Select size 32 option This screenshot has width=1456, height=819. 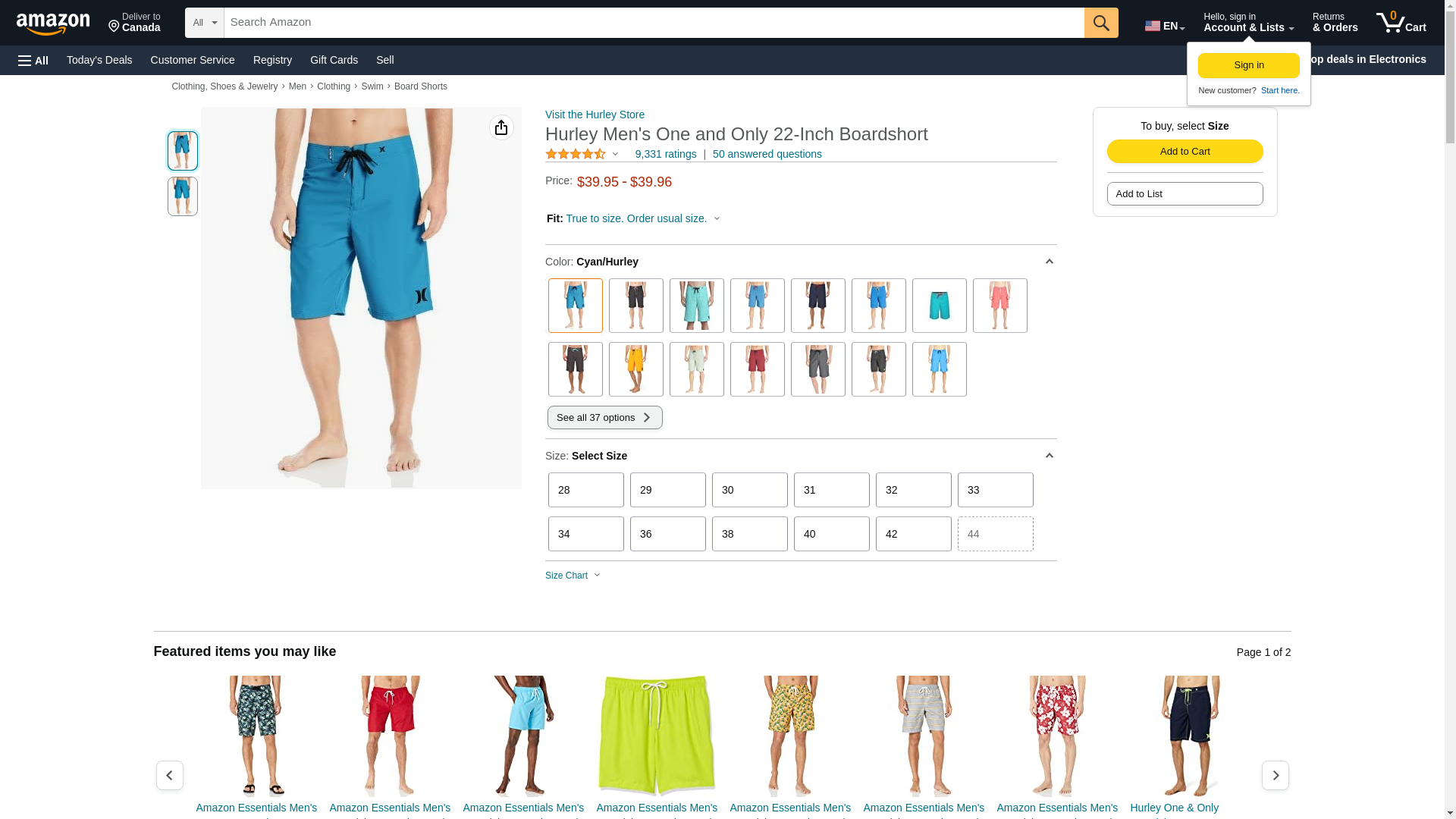click(913, 490)
